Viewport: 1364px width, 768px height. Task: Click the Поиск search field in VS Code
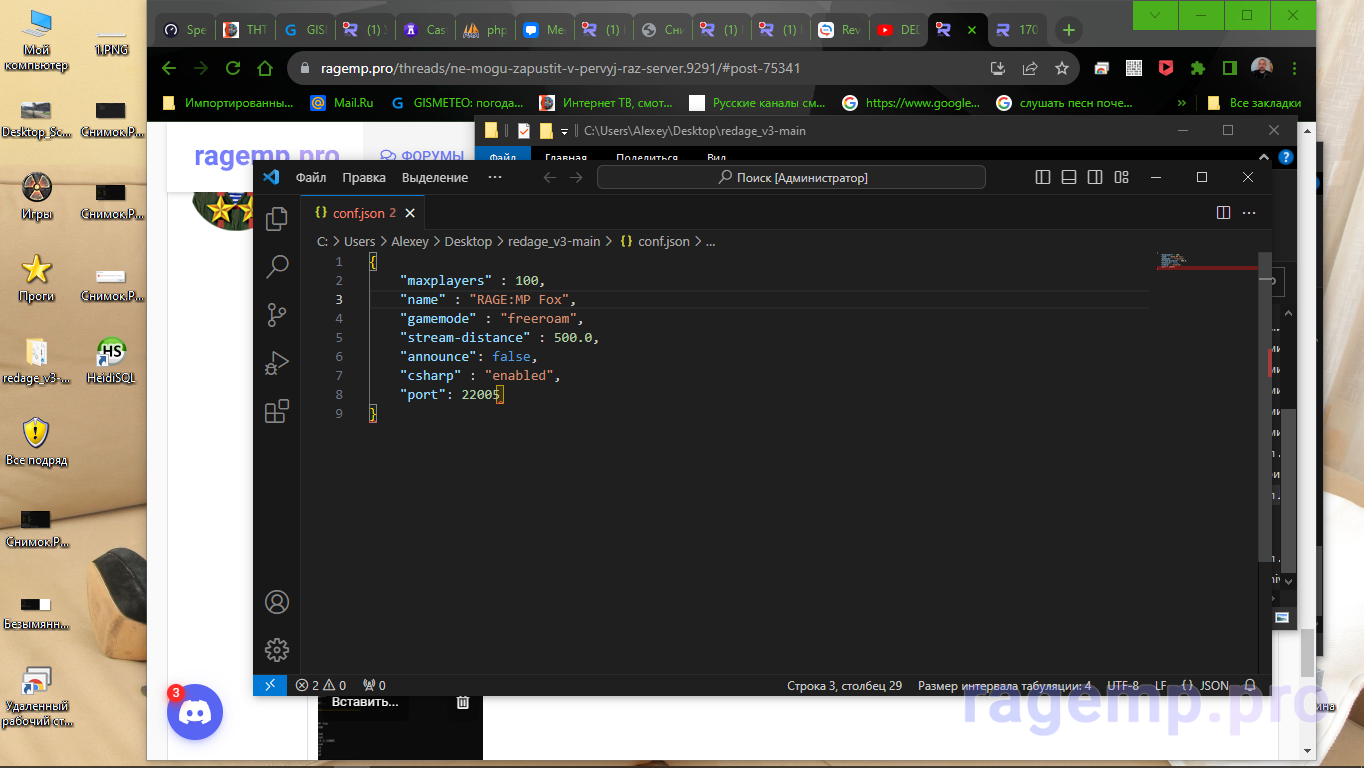coord(790,177)
